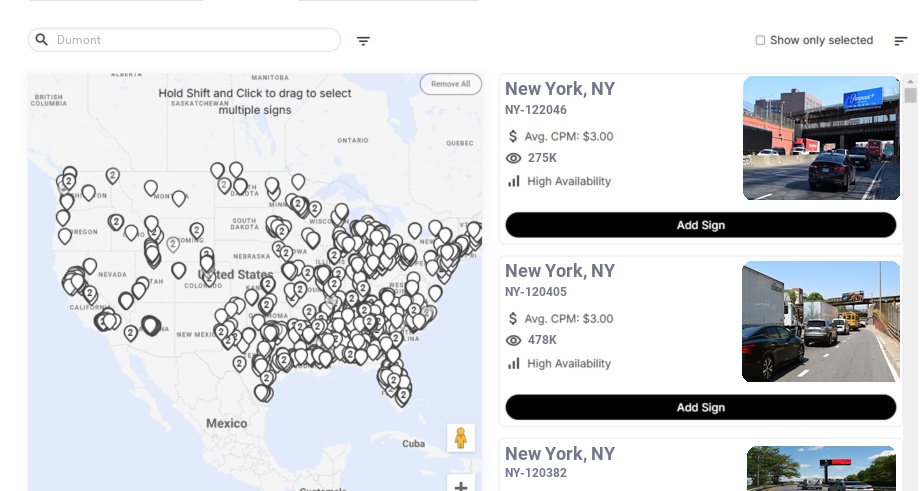The image size is (920, 491).
Task: Open the NY-120405 traffic photo
Action: [x=821, y=321]
